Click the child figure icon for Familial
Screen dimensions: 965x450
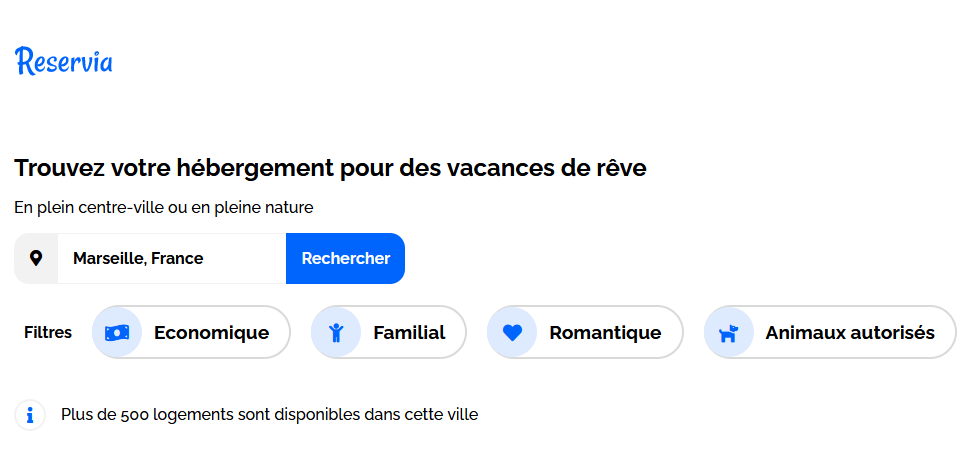336,332
